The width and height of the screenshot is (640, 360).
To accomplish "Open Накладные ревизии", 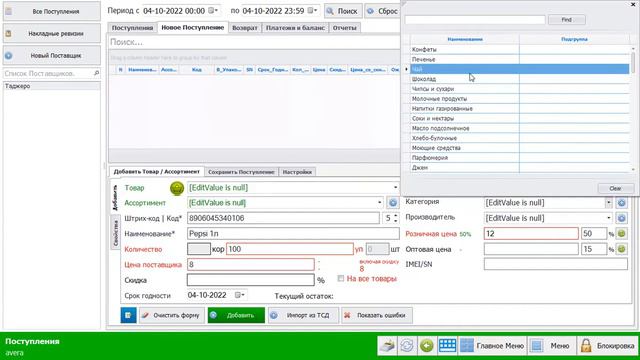I will [x=51, y=33].
